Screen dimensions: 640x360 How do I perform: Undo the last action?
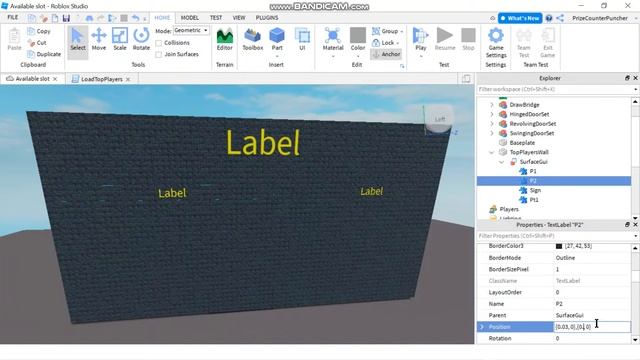pos(136,18)
